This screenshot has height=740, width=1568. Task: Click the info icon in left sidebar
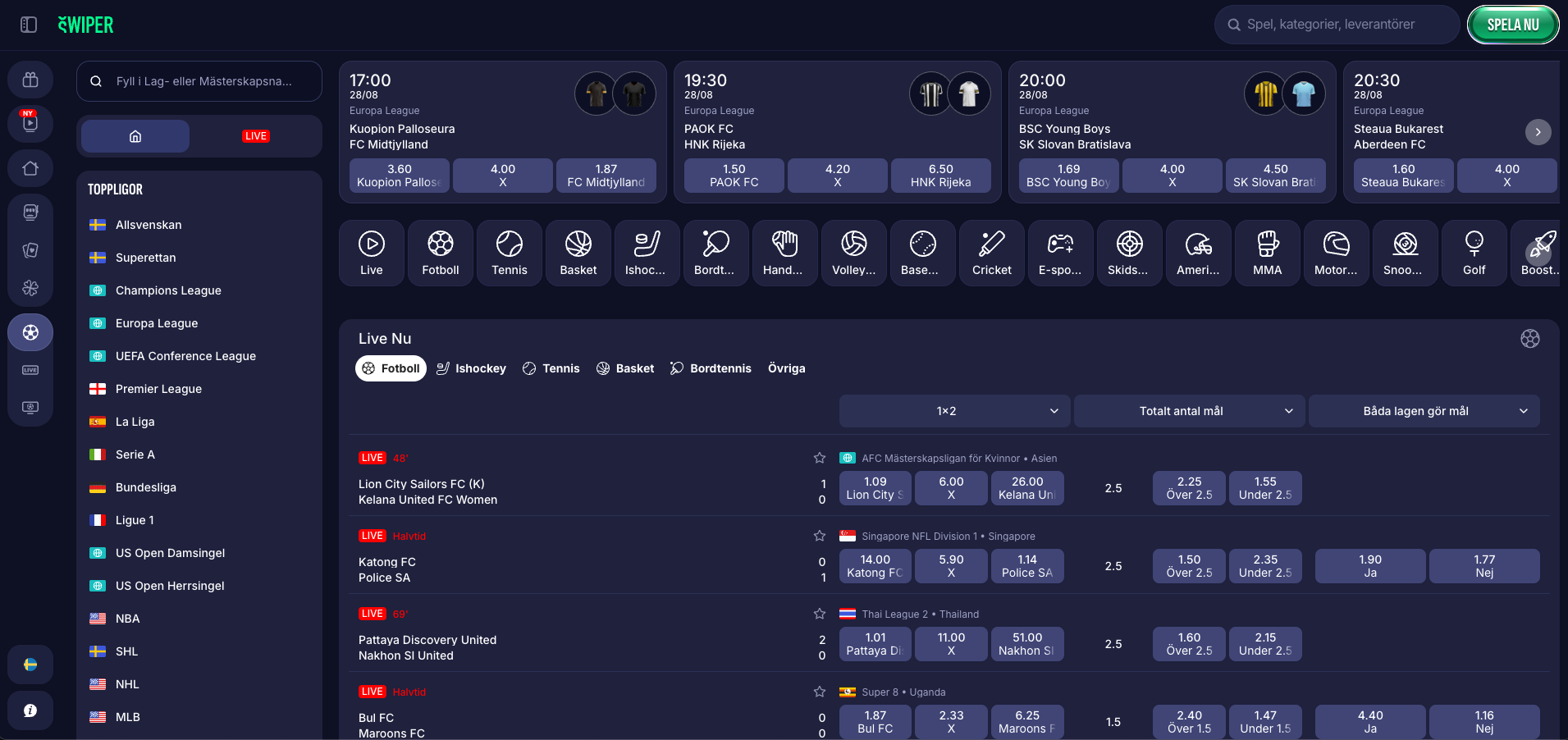click(30, 710)
